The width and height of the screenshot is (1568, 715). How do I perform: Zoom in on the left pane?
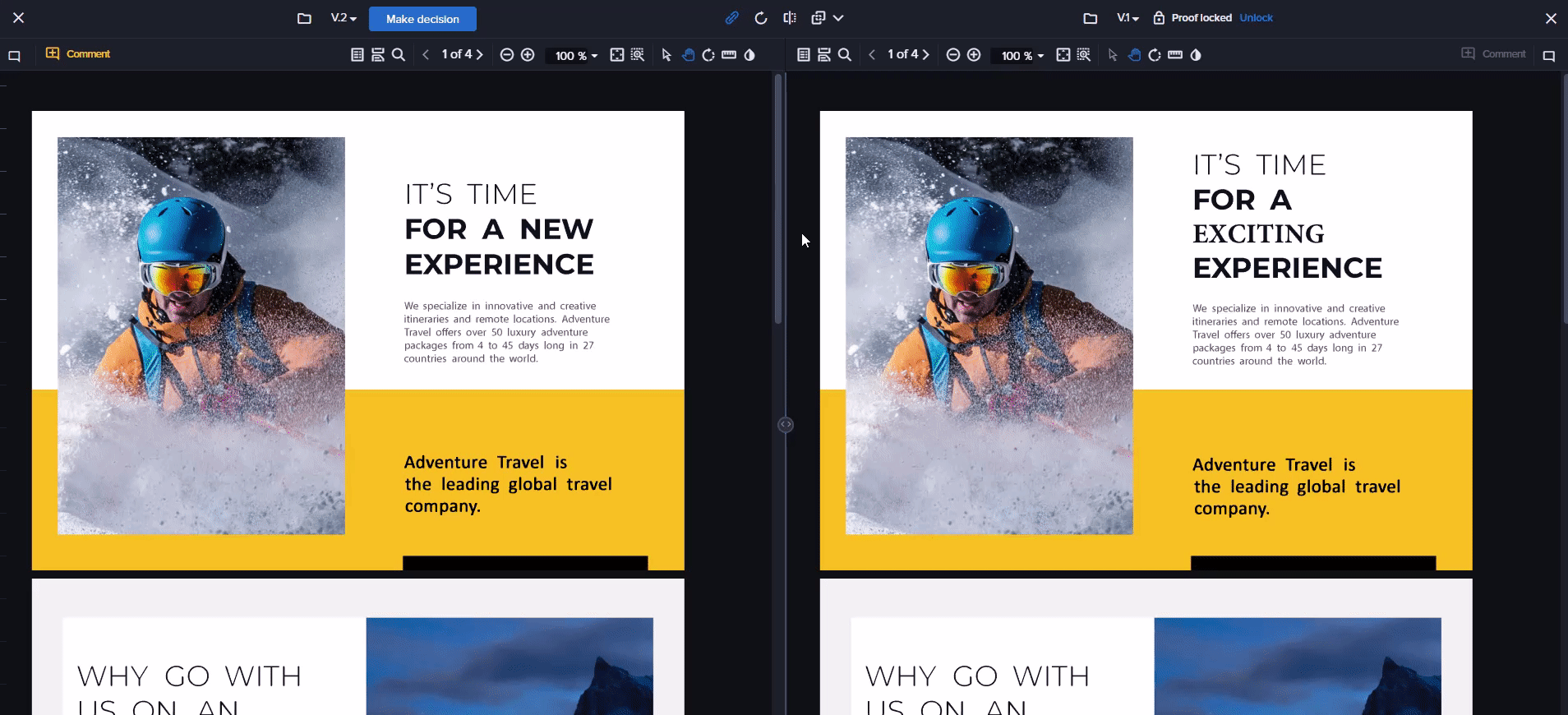click(x=528, y=55)
